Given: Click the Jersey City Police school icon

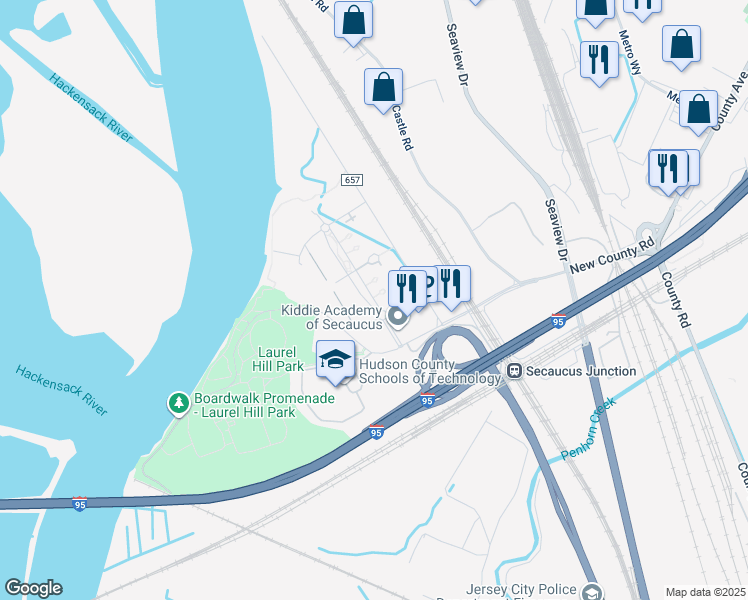Looking at the screenshot, I should (x=592, y=591).
